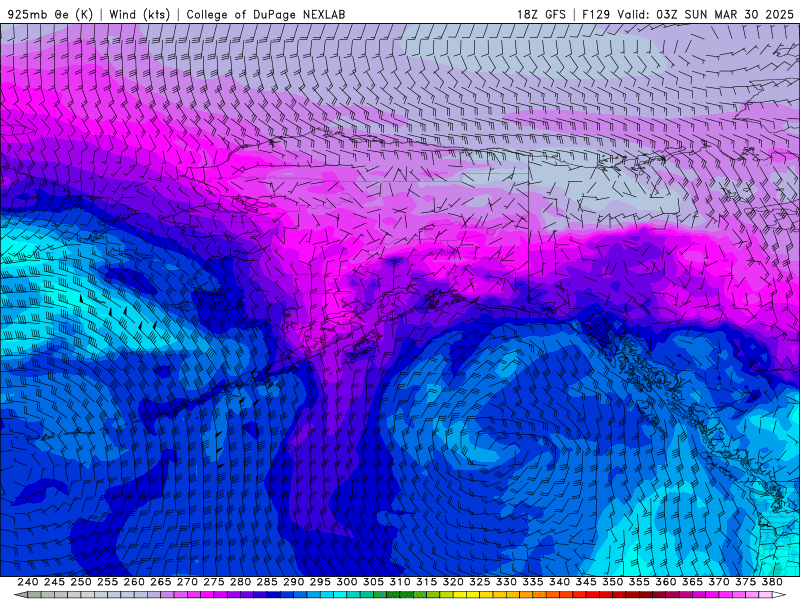The image size is (800, 600).
Task: Click the 255 value on the color scale
Action: point(107,582)
